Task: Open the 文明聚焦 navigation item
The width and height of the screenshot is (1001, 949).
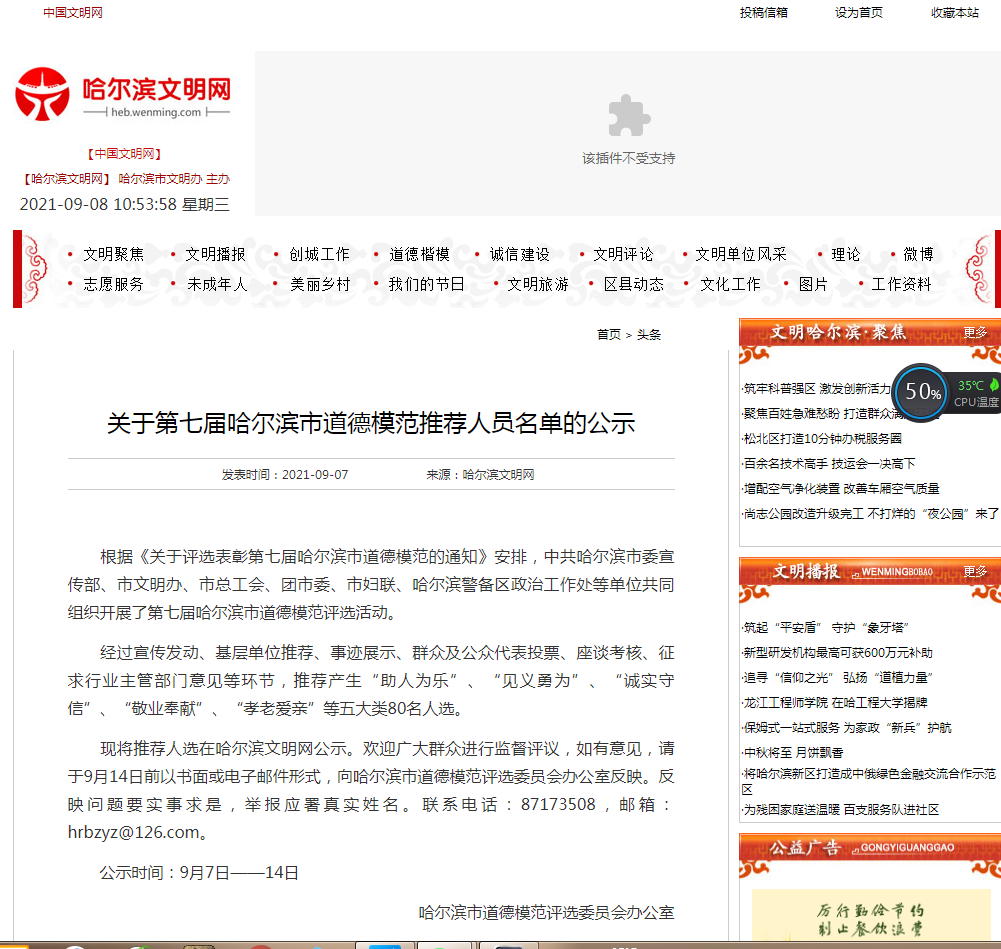Action: click(x=113, y=254)
